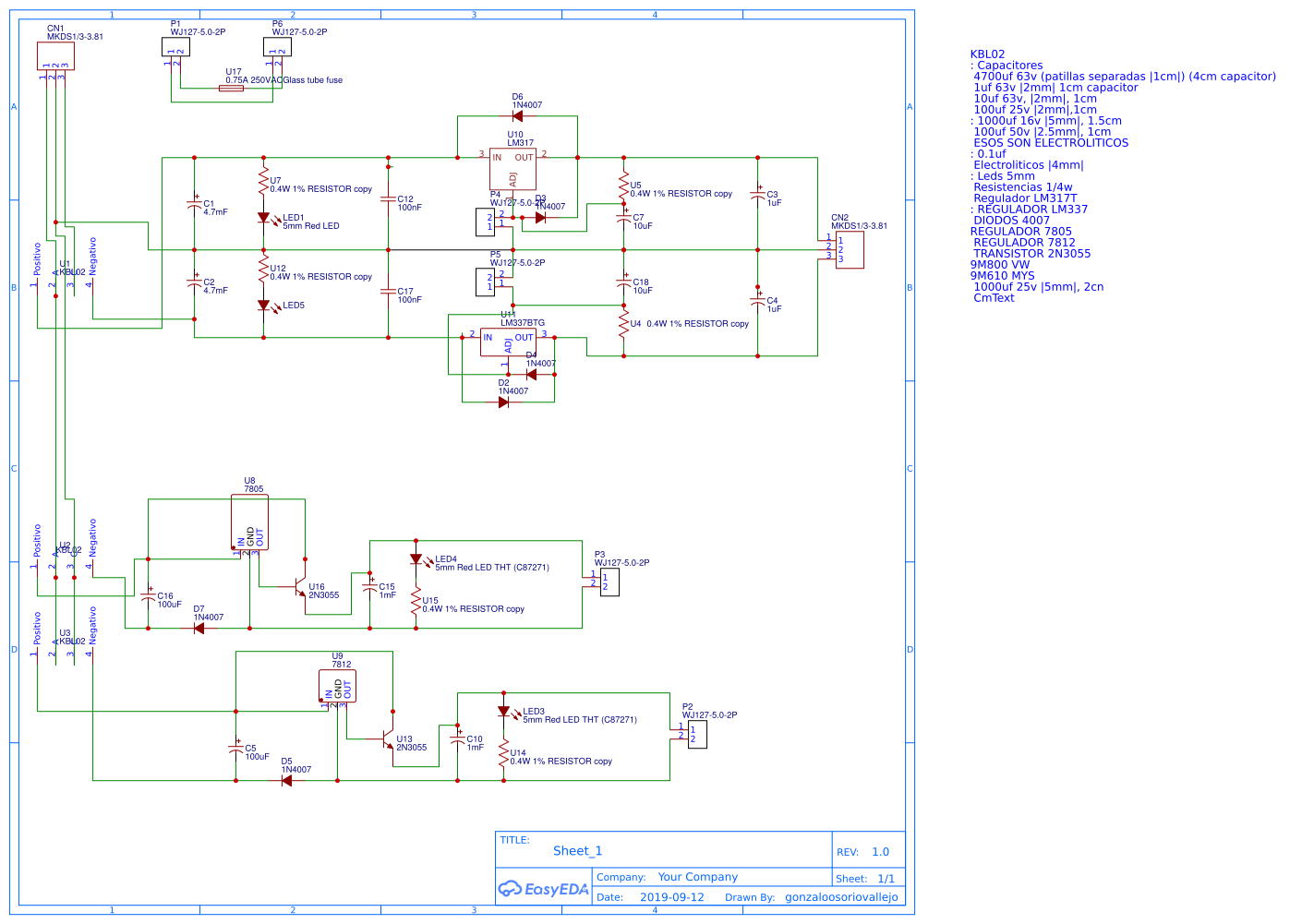Select the LED3 red LED symbol
The height and width of the screenshot is (924, 1290).
tap(503, 712)
